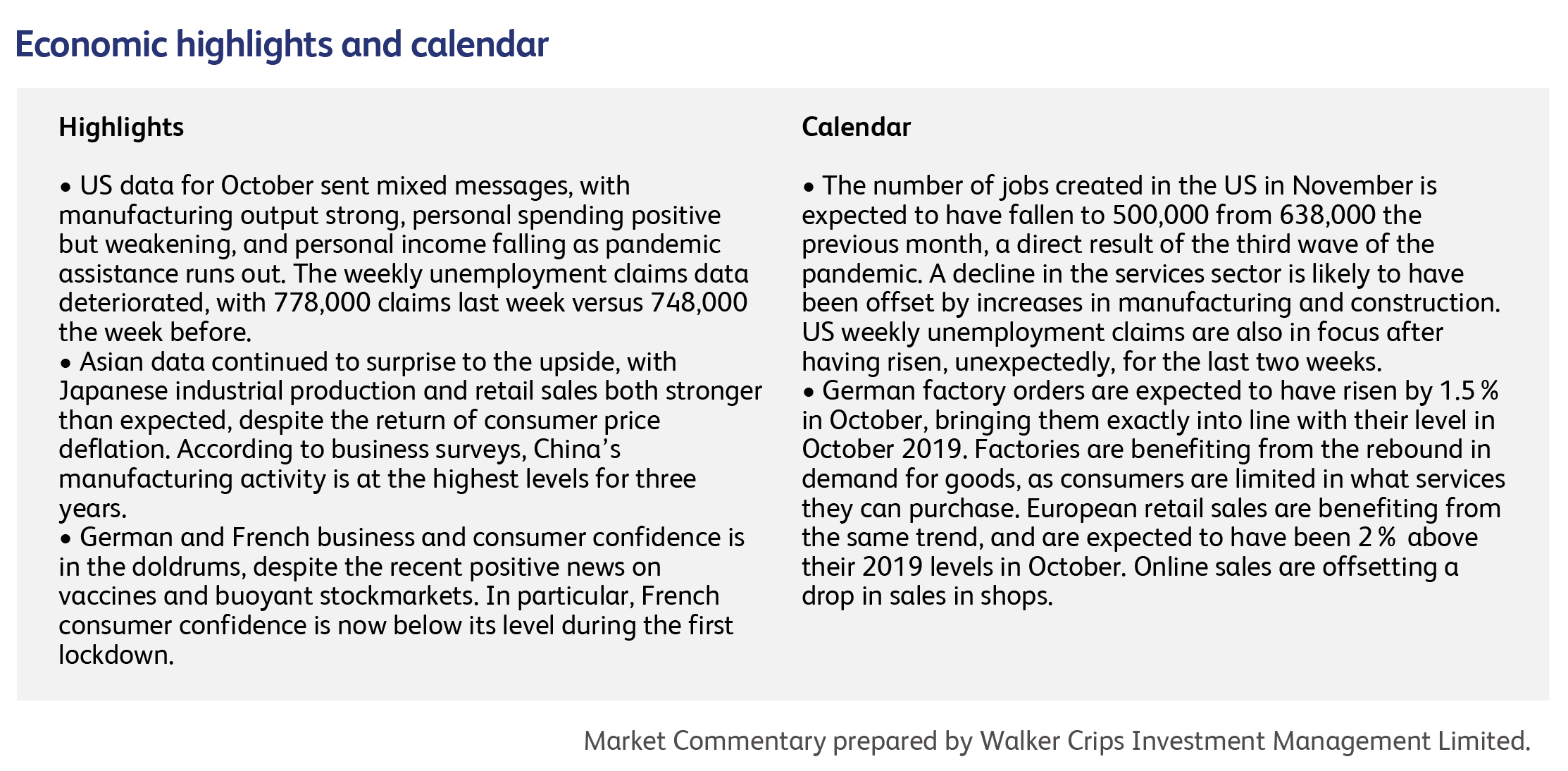Click the phrase drop in sales in shops
Image resolution: width=1568 pixels, height=771 pixels.
pos(927,596)
